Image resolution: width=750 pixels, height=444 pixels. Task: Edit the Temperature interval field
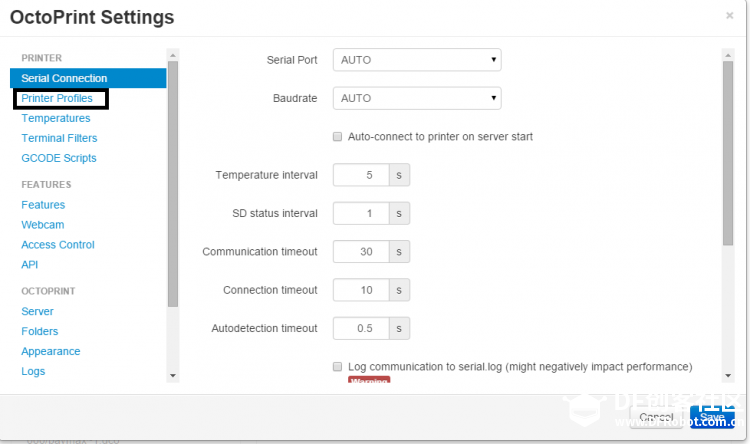point(361,175)
